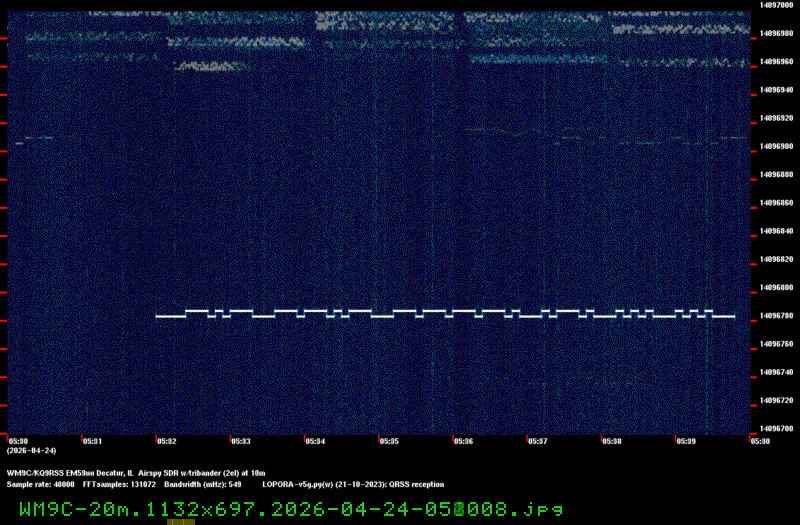Image resolution: width=800 pixels, height=525 pixels.
Task: Click the end of the white FSK trace
Action: [733, 316]
